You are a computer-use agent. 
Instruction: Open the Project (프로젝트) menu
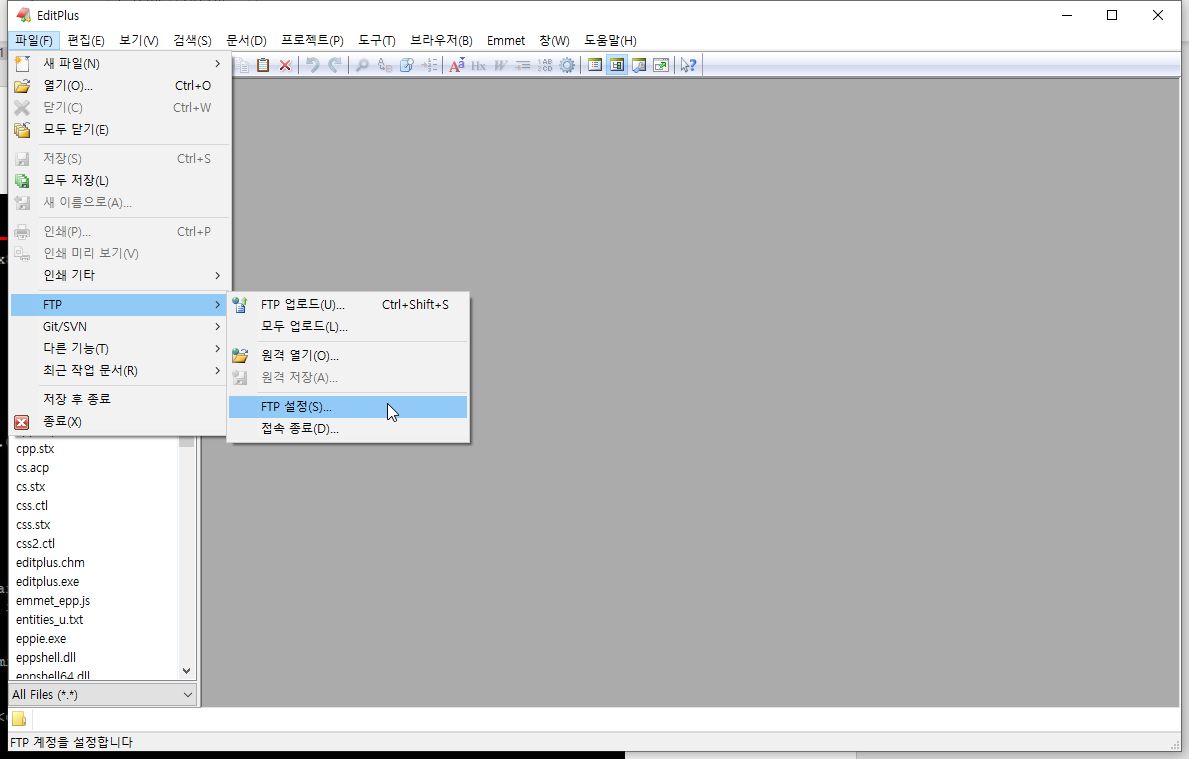pyautogui.click(x=312, y=40)
